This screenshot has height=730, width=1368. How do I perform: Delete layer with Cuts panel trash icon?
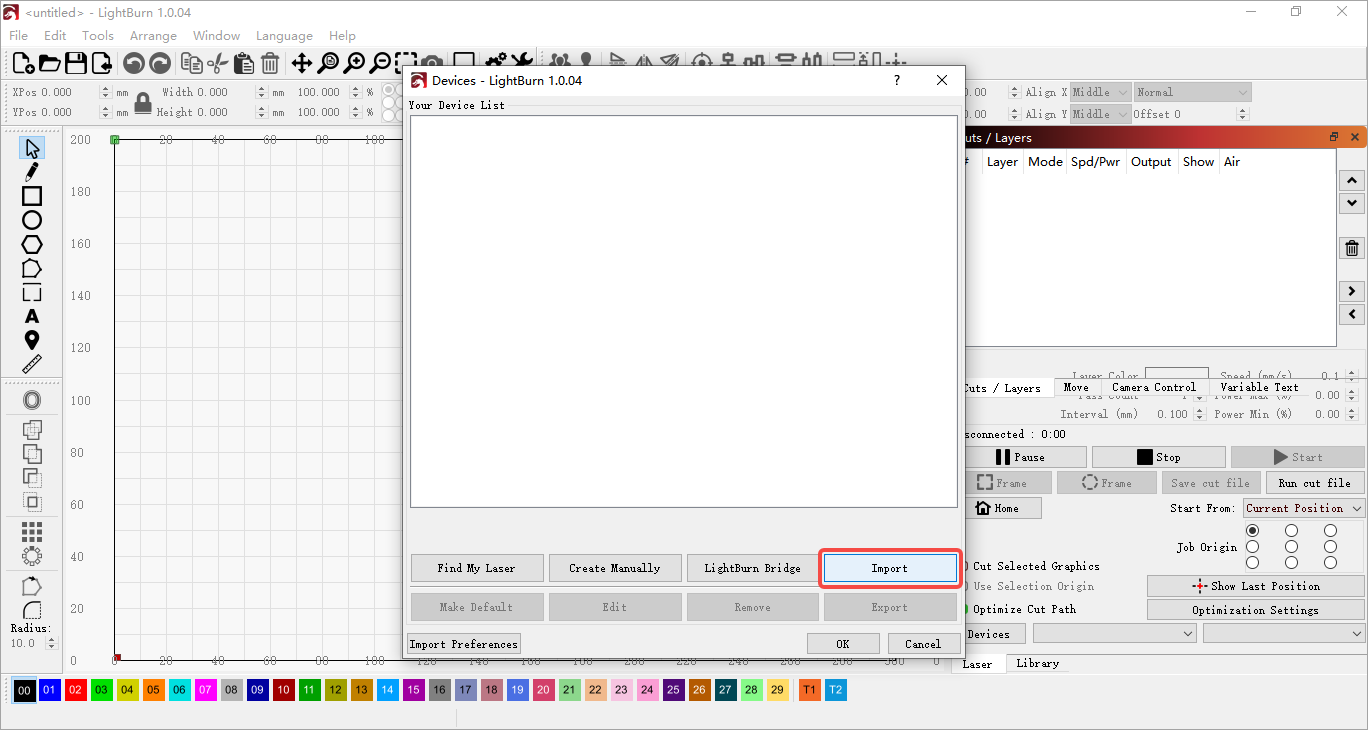tap(1352, 248)
